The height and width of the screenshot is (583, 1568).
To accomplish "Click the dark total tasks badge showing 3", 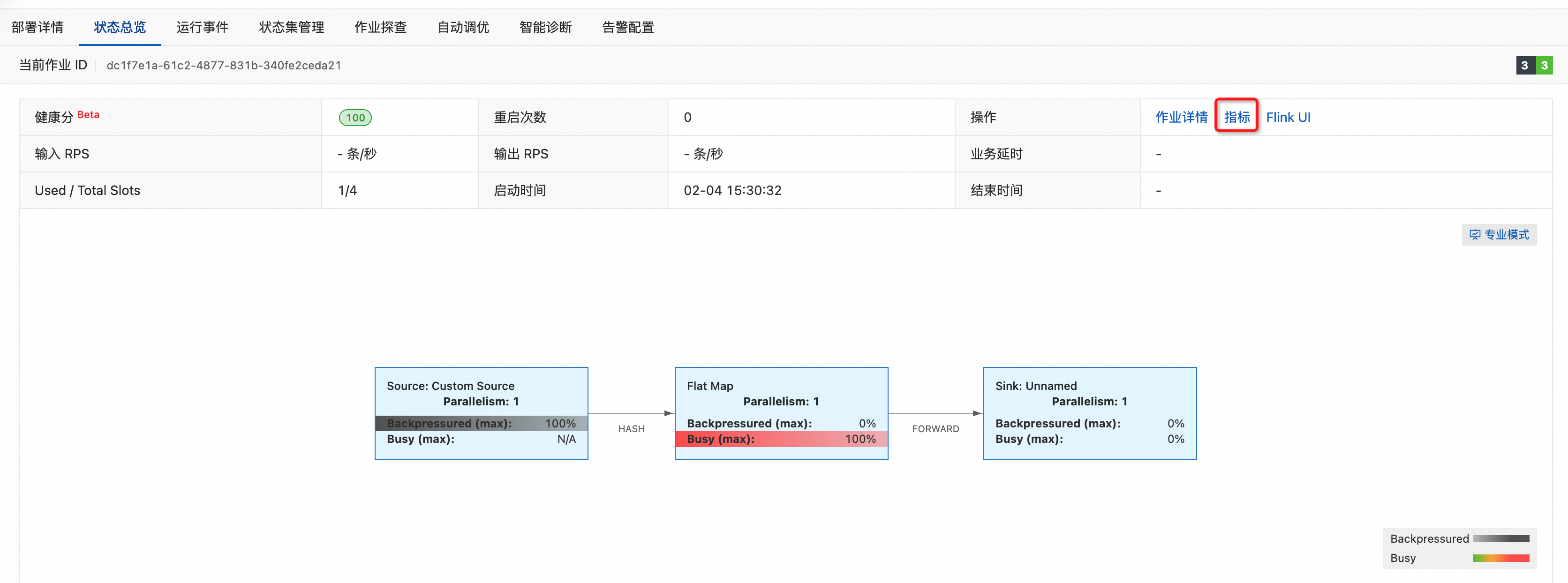I will coord(1525,65).
